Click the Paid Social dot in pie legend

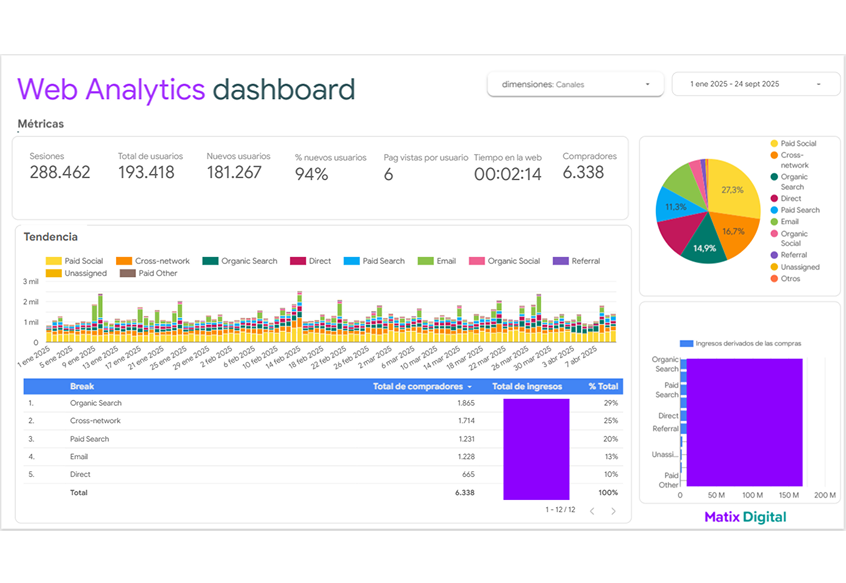[x=774, y=144]
